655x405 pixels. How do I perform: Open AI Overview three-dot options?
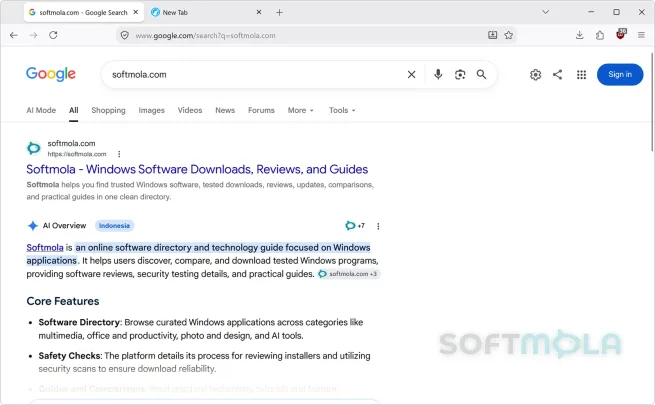(x=378, y=226)
